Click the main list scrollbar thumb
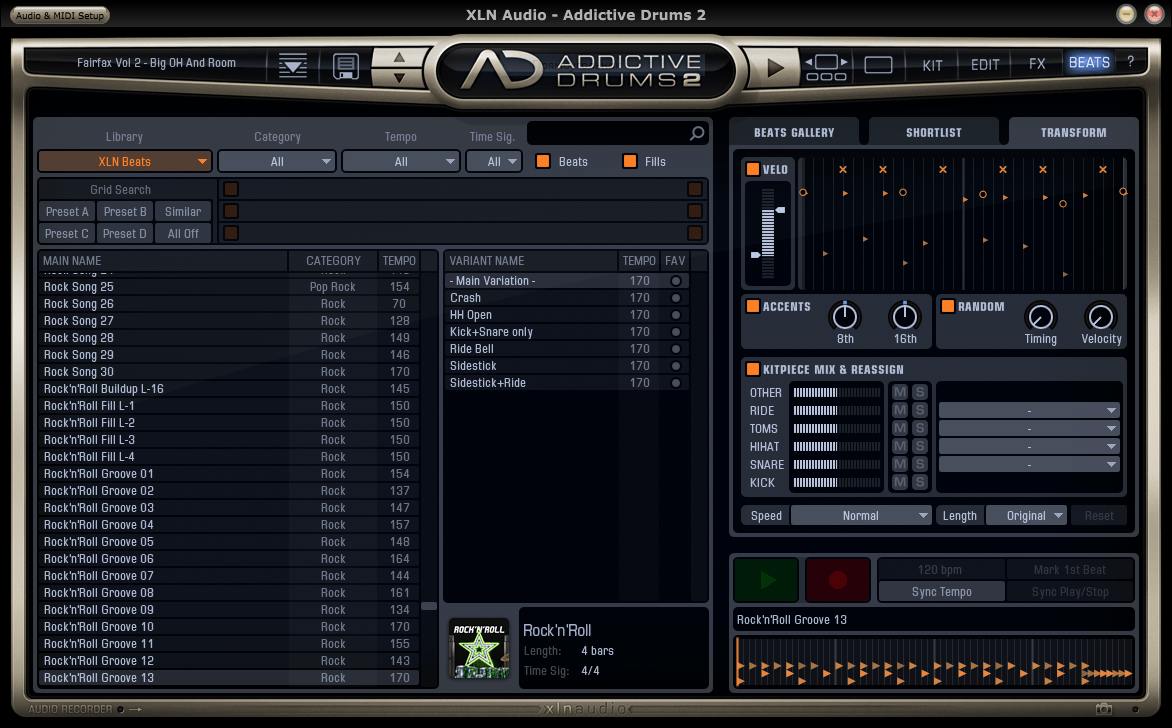Viewport: 1172px width, 728px height. click(429, 606)
